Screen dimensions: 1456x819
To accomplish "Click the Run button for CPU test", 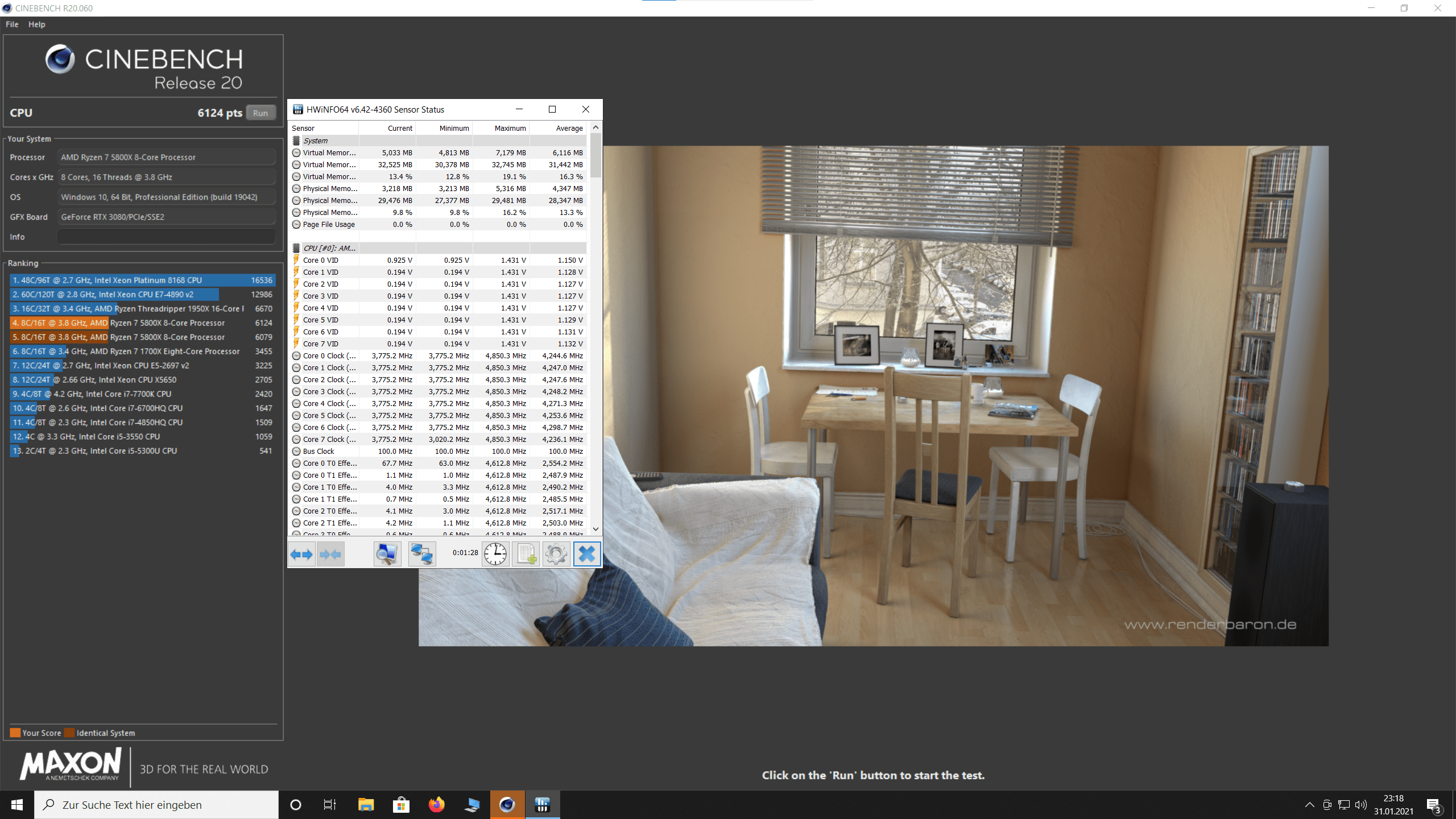I will tap(260, 113).
